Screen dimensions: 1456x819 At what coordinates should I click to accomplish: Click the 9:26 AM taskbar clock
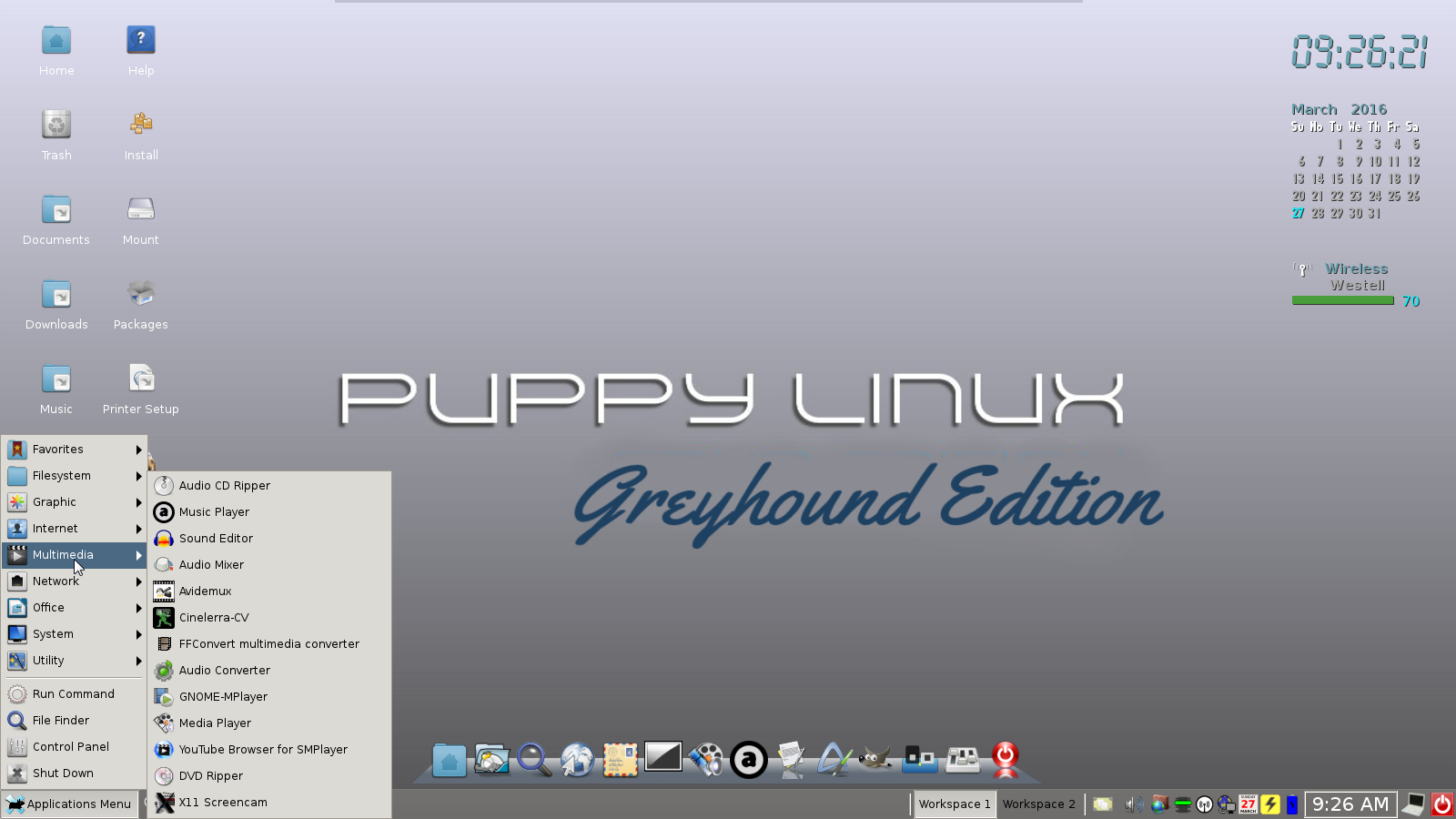(x=1350, y=804)
